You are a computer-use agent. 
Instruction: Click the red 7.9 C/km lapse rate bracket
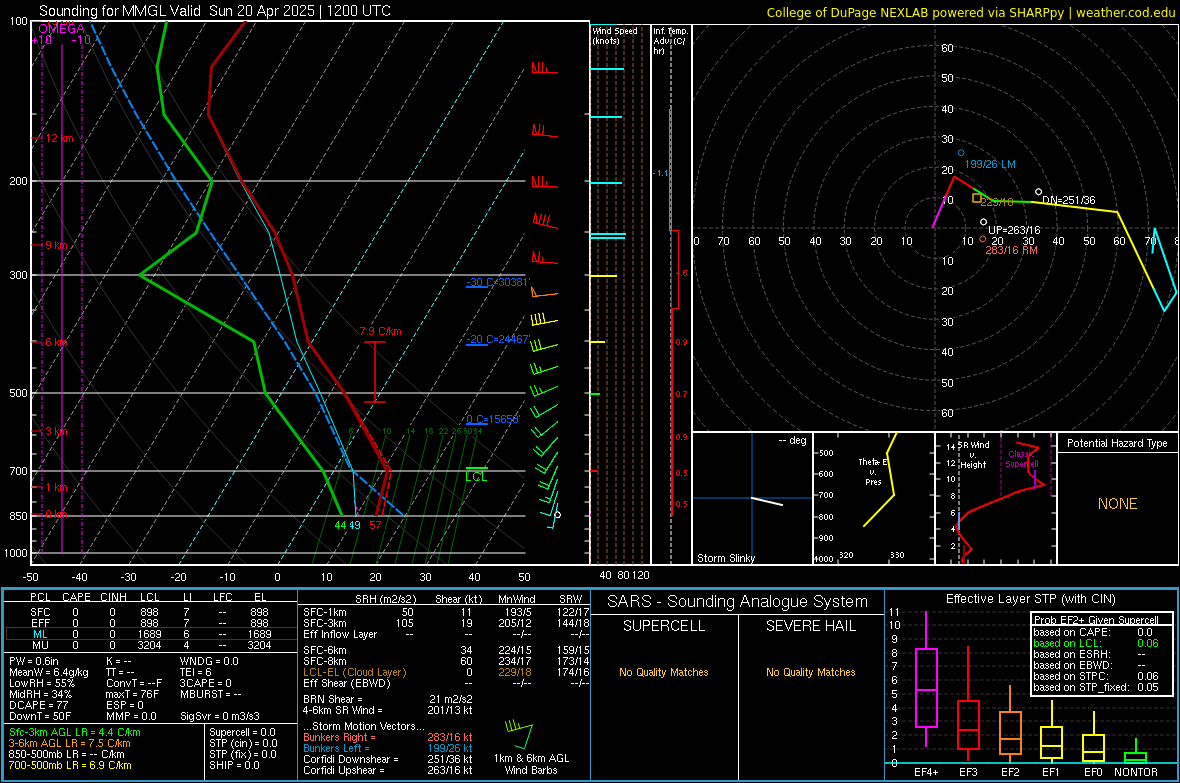(375, 372)
